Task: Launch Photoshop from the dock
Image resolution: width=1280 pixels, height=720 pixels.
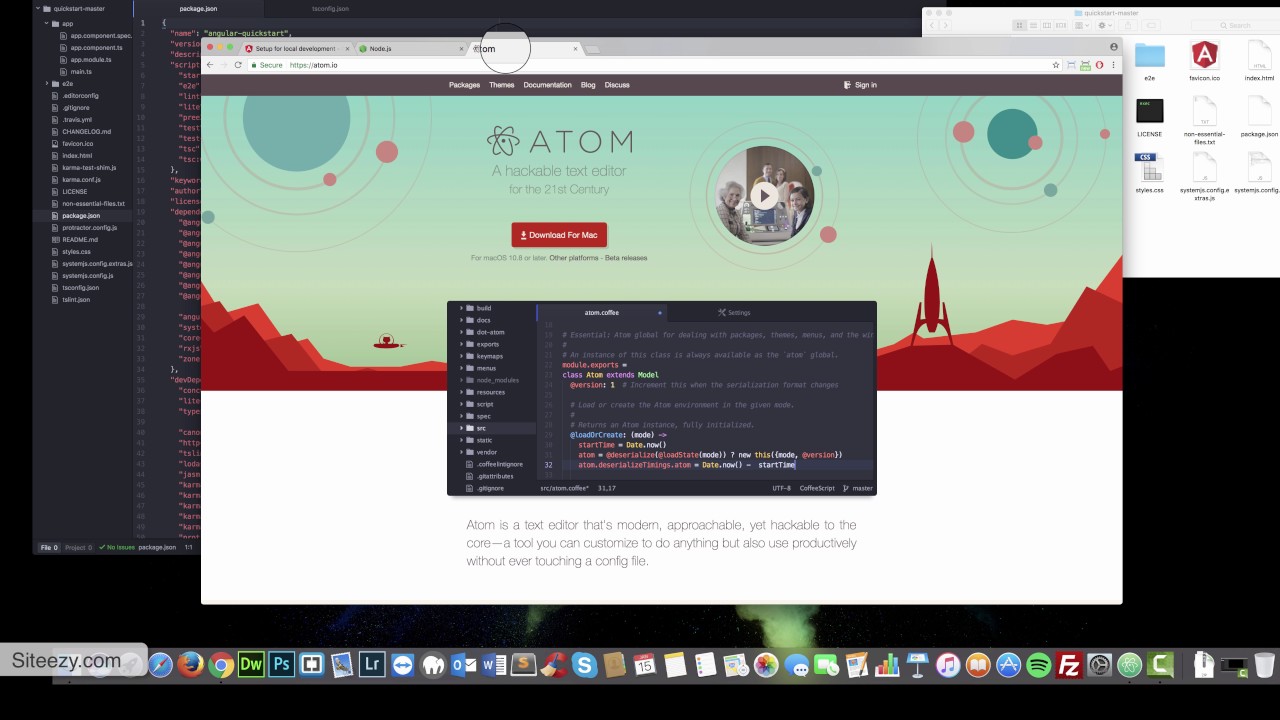Action: coord(281,664)
